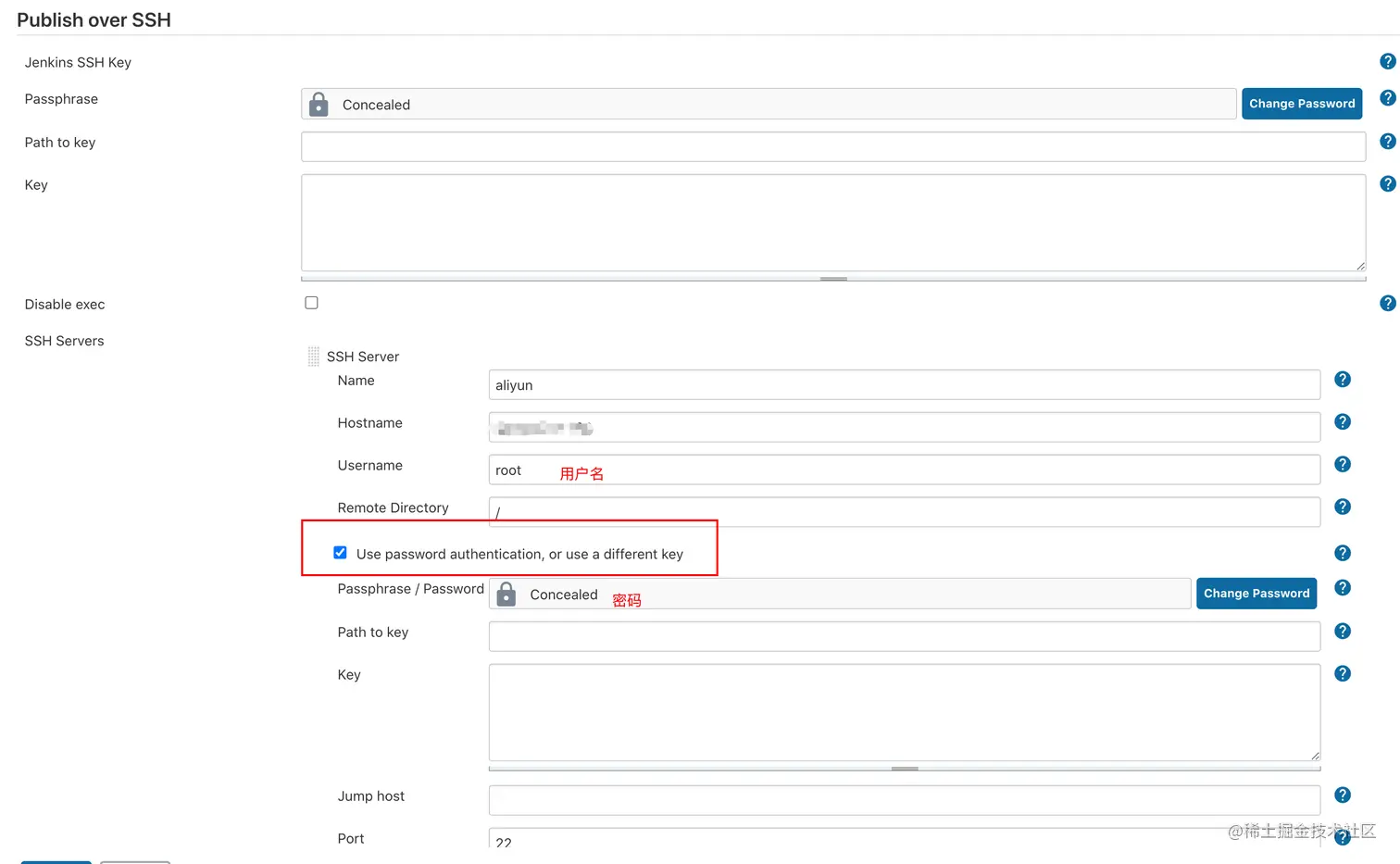The width and height of the screenshot is (1400, 864).
Task: Open help for Jenkins SSH Key
Action: click(x=1387, y=61)
